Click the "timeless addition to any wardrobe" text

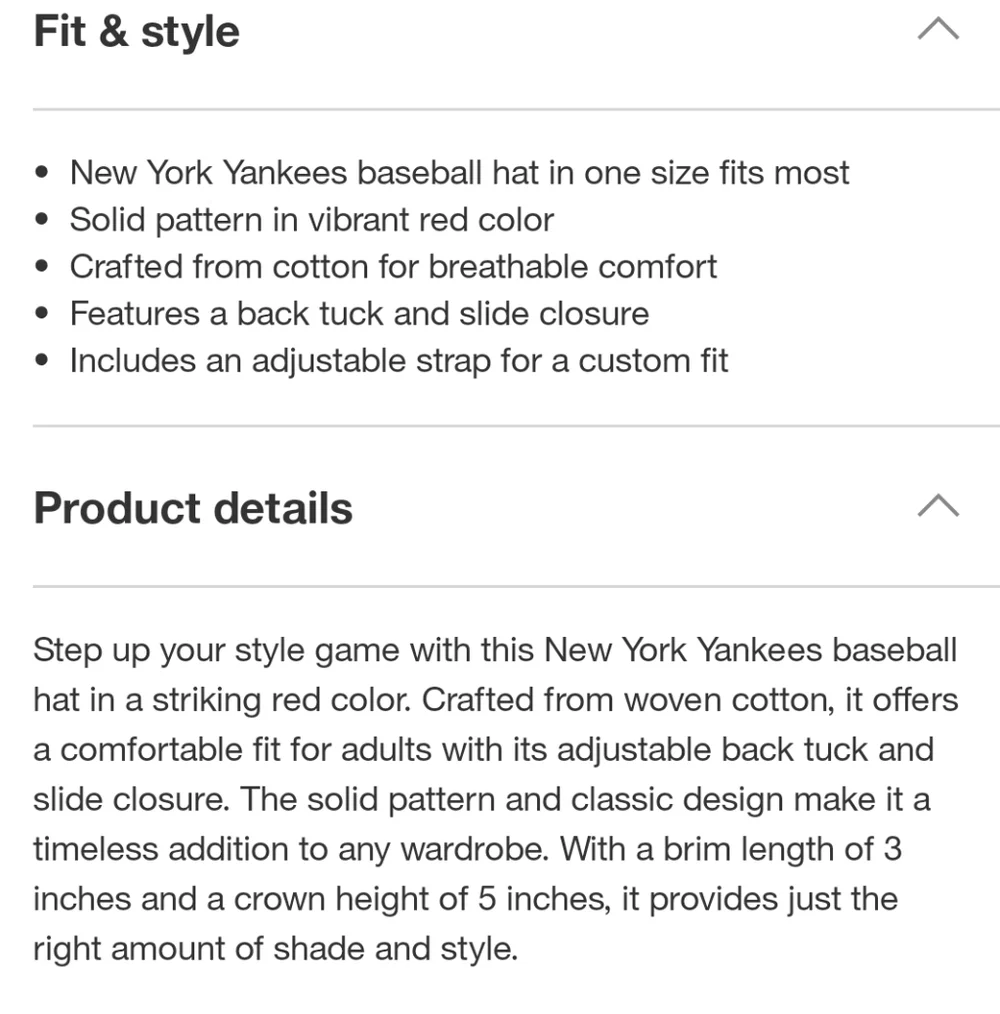pyautogui.click(x=290, y=849)
